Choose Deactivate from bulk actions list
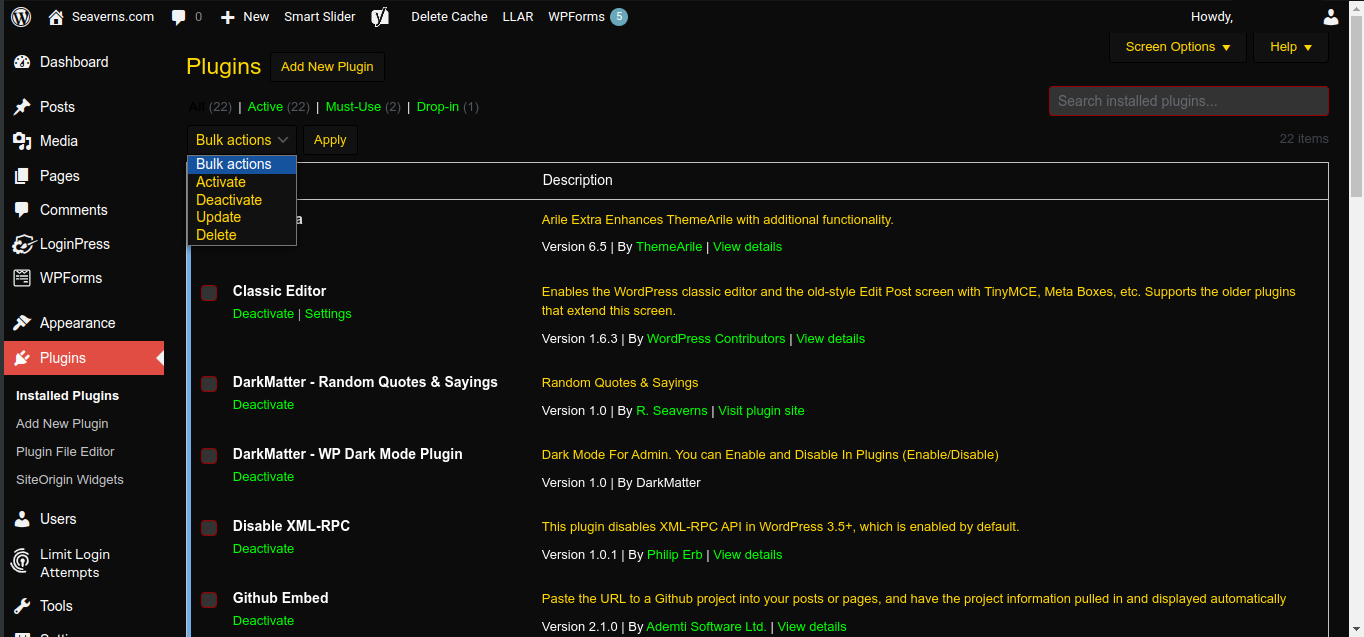This screenshot has width=1364, height=637. [x=242, y=200]
